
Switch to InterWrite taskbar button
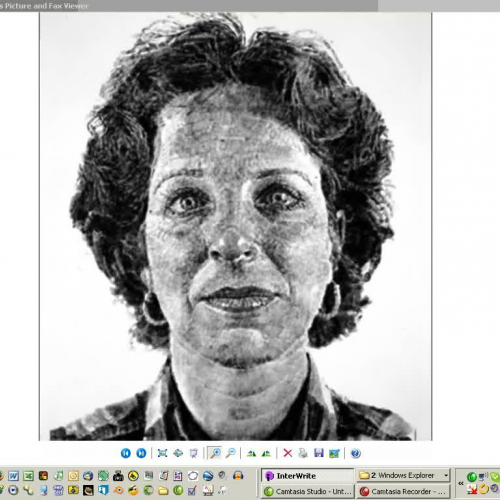tap(307, 476)
